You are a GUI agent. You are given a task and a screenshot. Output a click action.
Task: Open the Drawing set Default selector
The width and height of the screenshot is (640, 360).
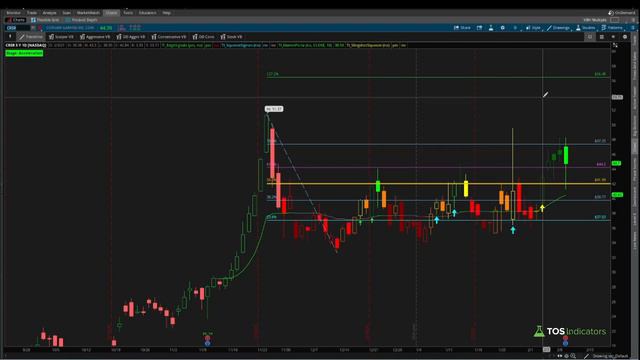point(607,356)
